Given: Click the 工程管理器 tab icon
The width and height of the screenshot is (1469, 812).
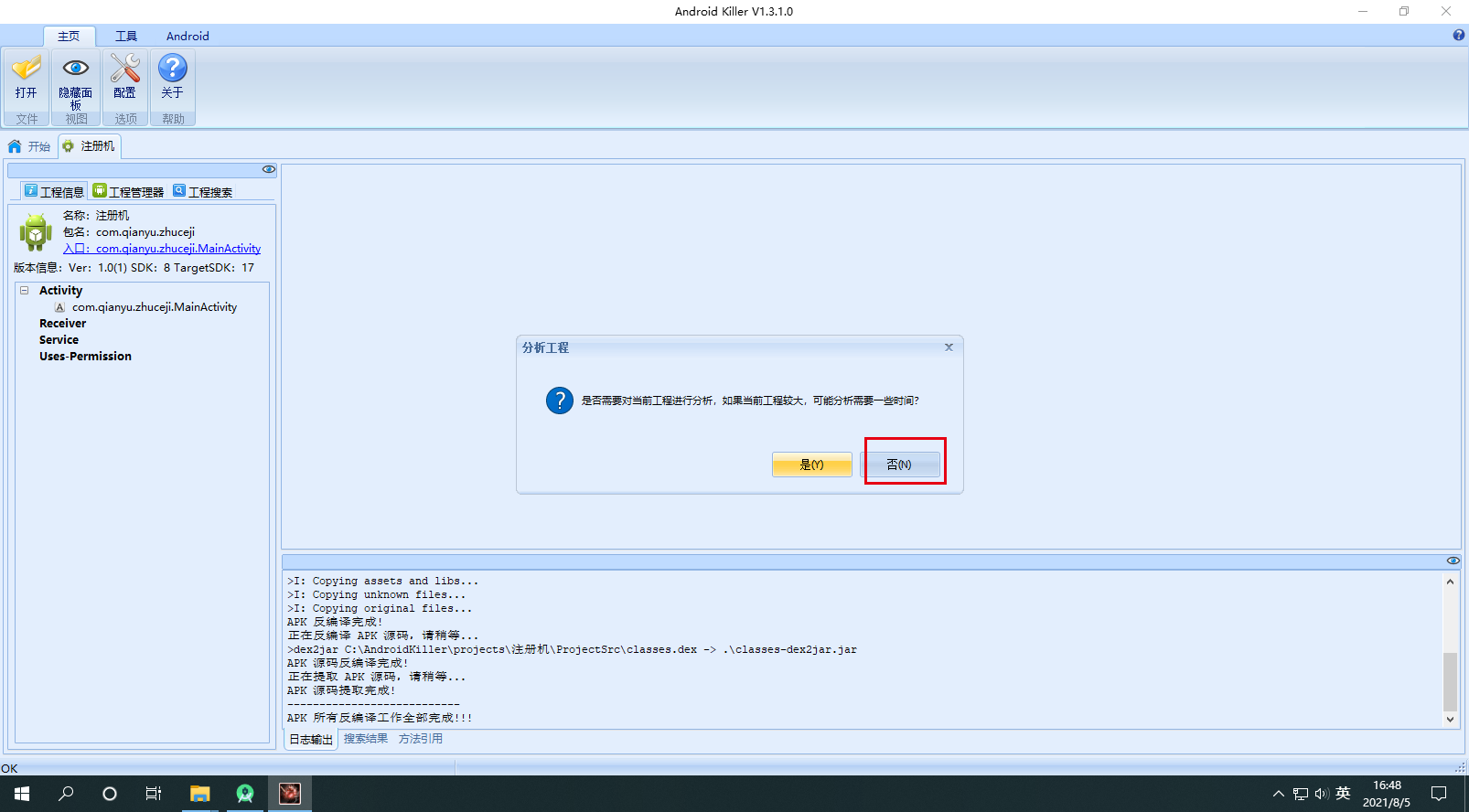Looking at the screenshot, I should tap(100, 190).
